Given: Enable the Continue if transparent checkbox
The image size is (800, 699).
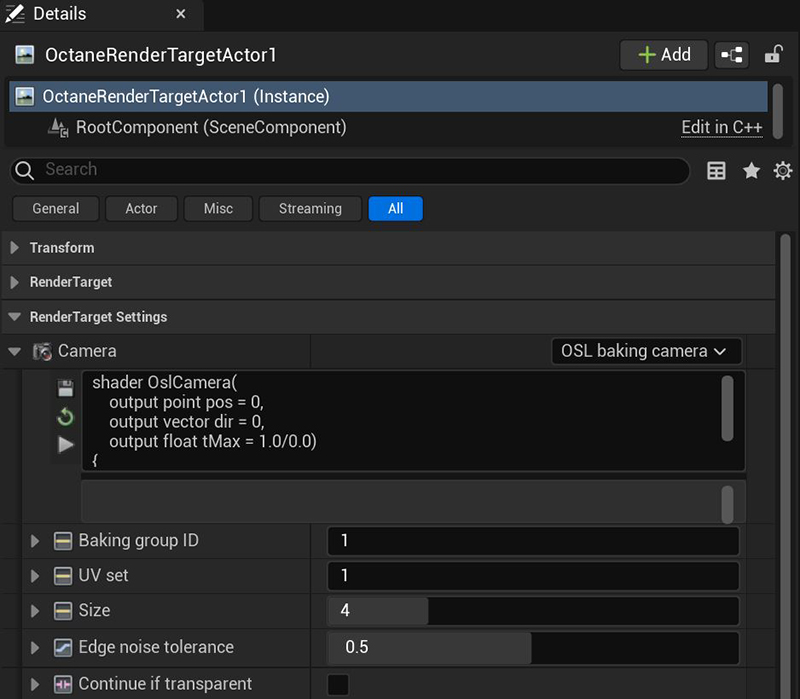Looking at the screenshot, I should [338, 685].
